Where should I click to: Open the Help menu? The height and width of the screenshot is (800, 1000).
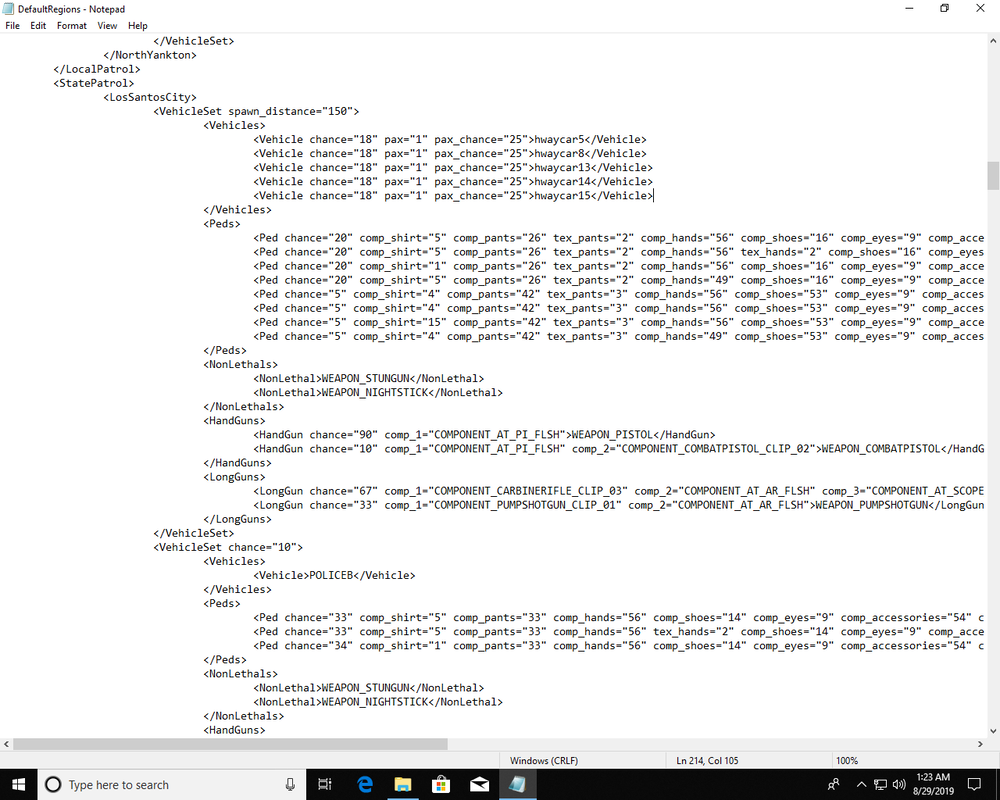(x=137, y=25)
